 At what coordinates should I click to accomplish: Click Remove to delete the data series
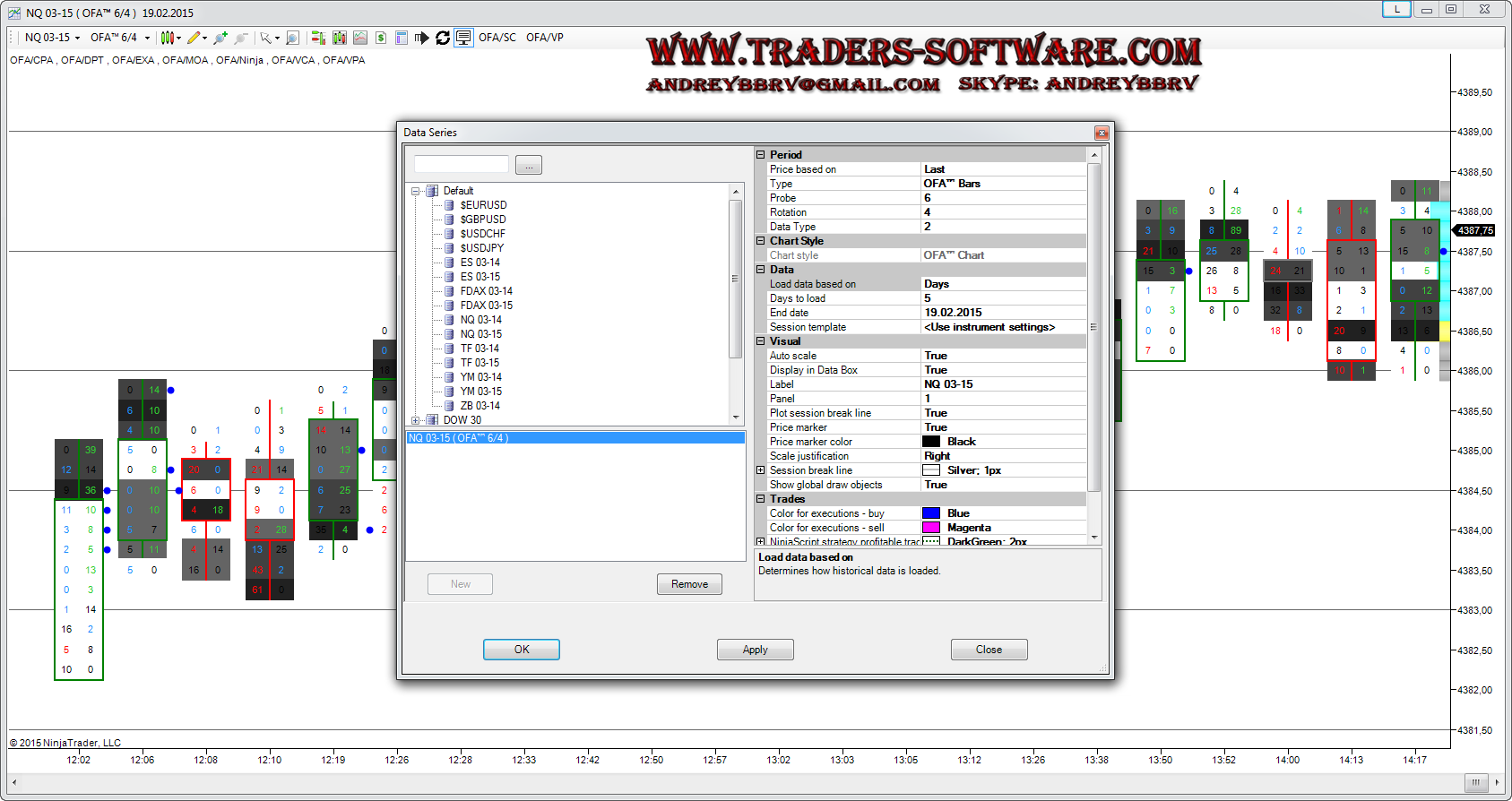(x=689, y=584)
